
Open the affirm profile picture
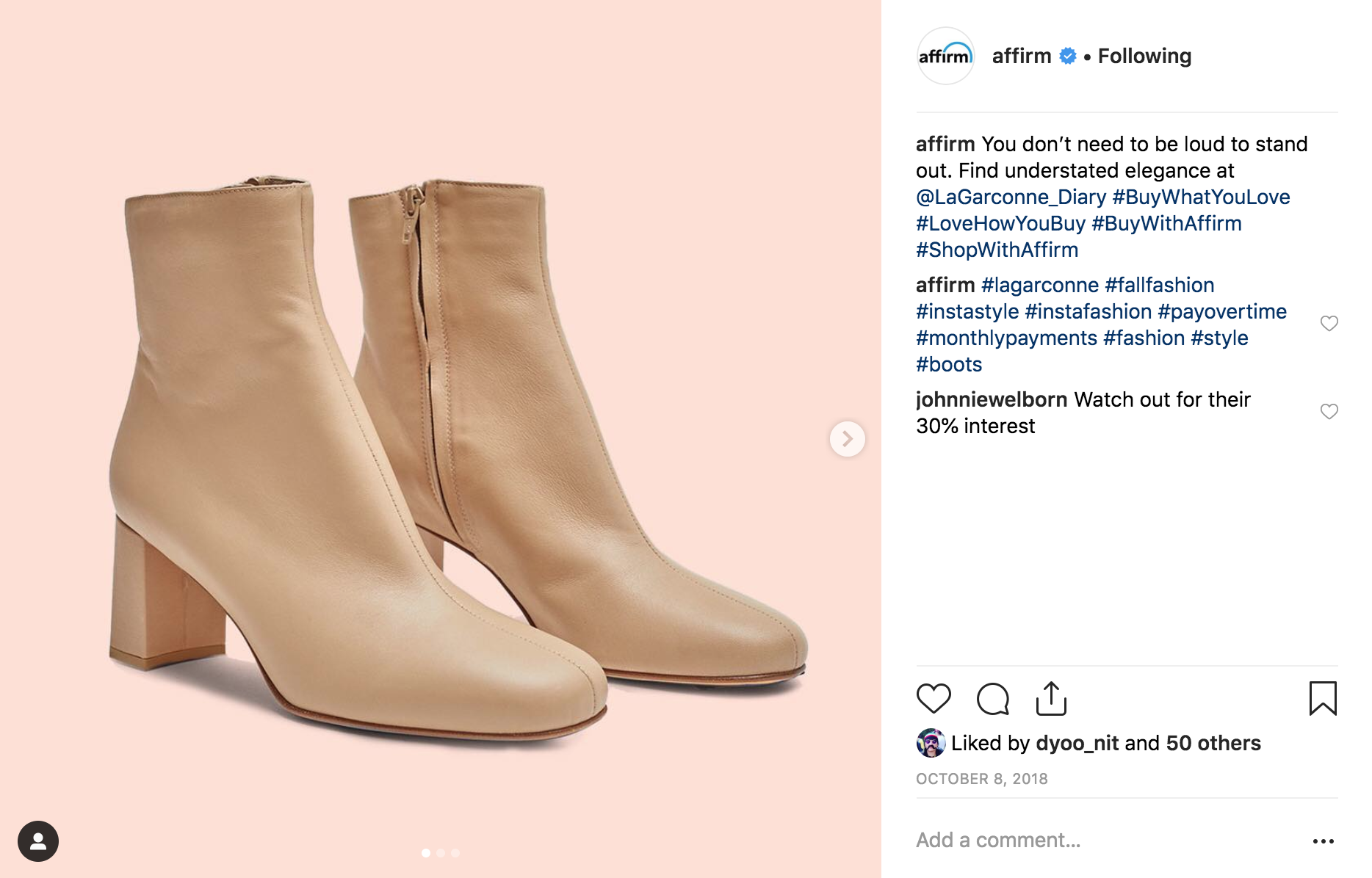(x=945, y=57)
